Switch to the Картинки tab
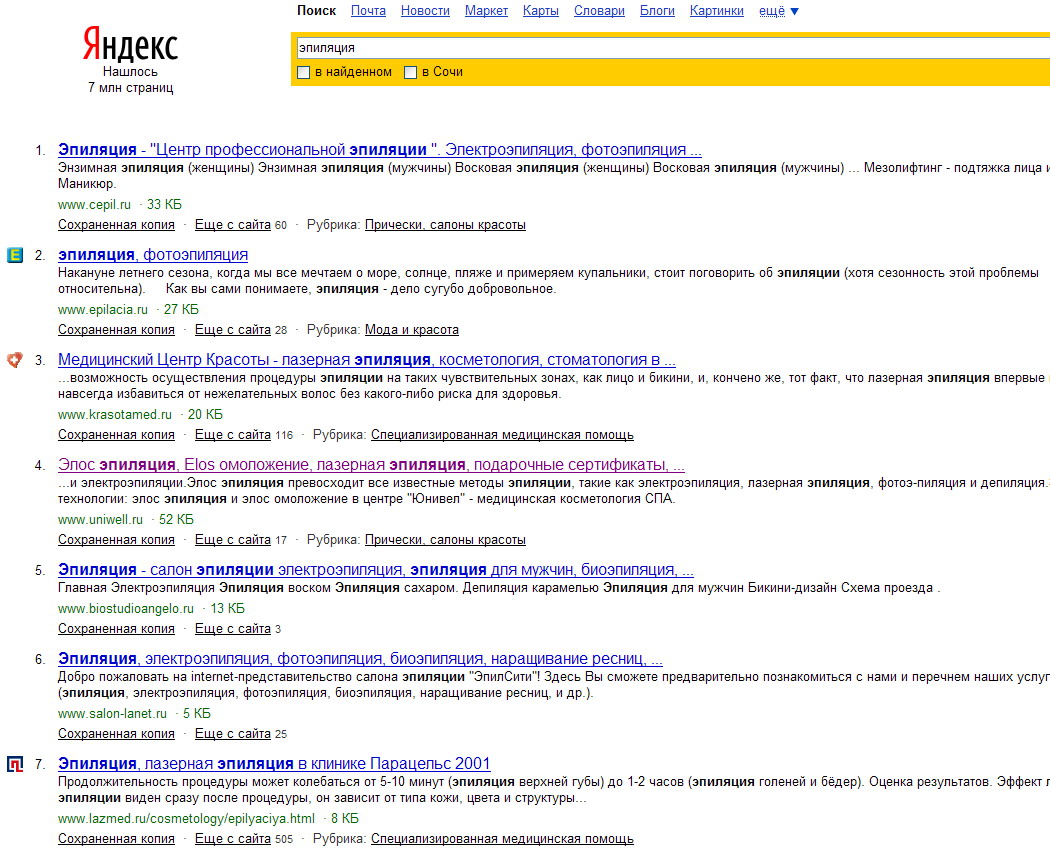 tap(716, 11)
